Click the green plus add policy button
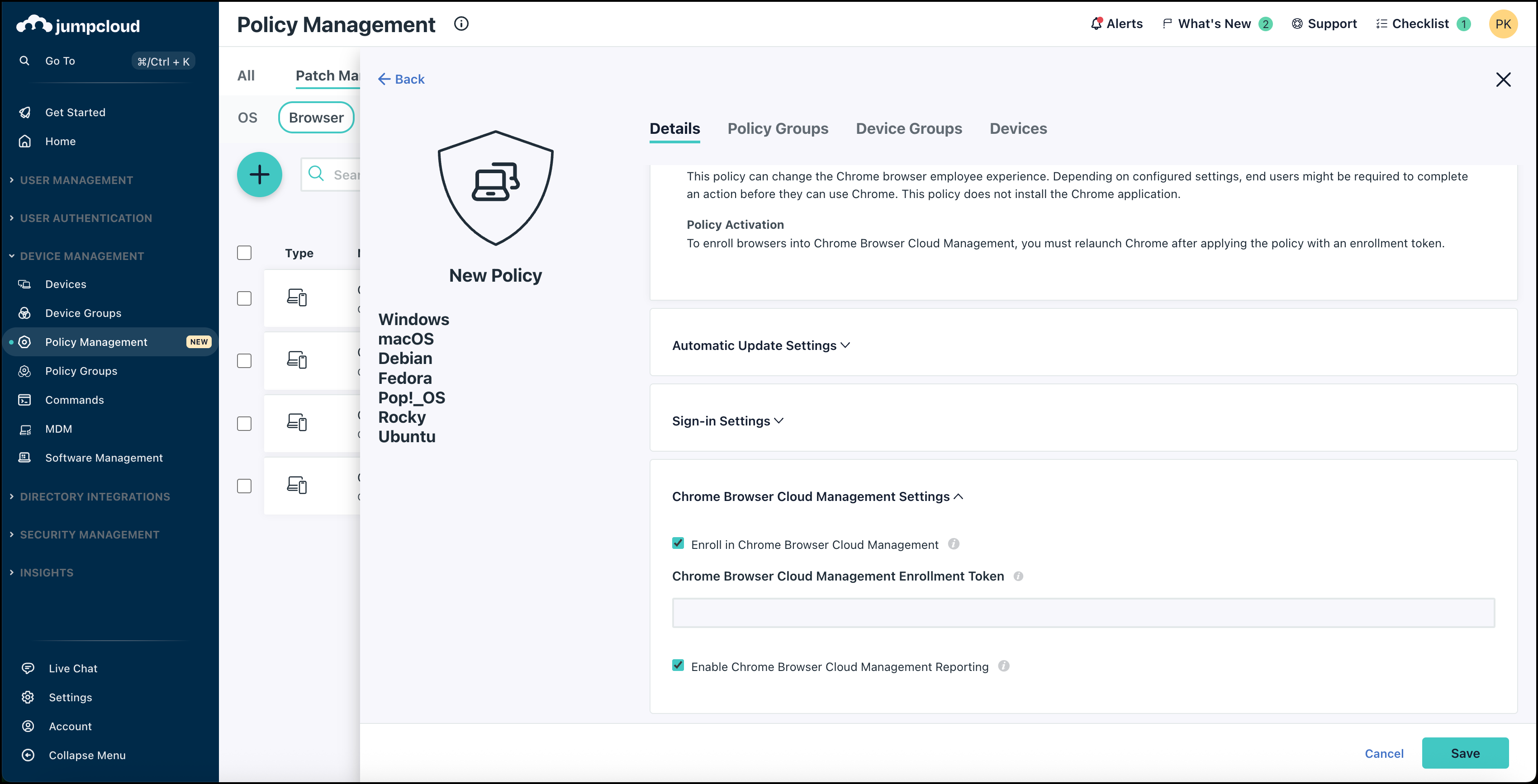 (x=259, y=175)
